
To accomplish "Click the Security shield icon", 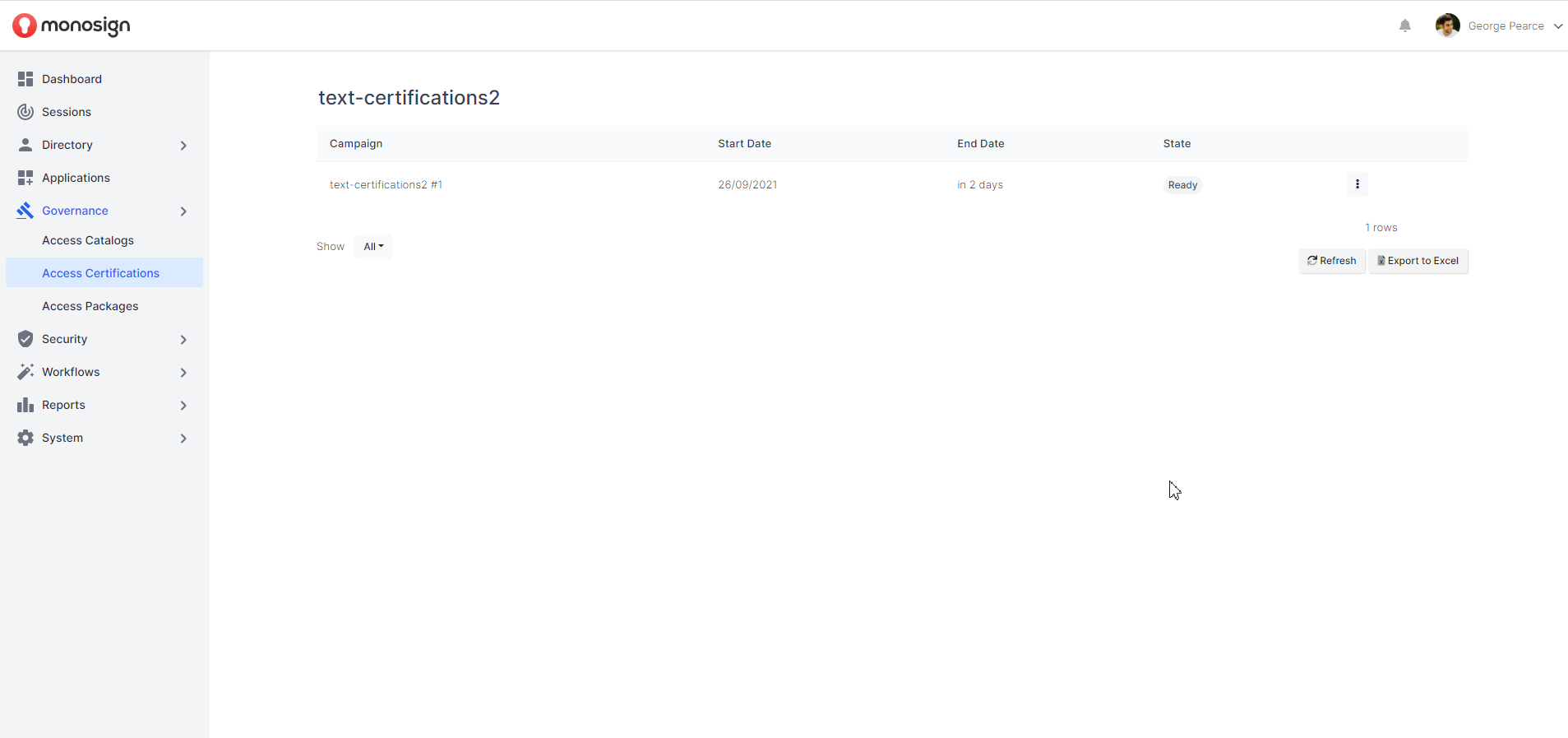I will tap(25, 339).
